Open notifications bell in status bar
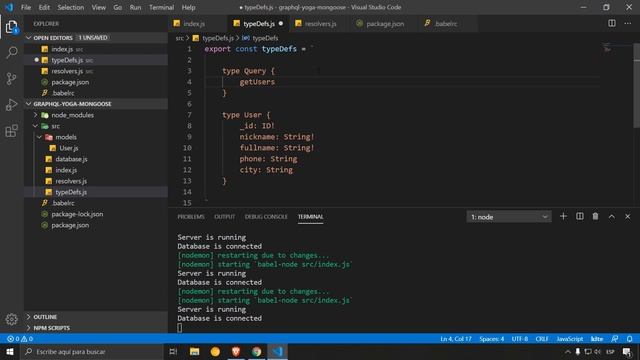The height and width of the screenshot is (360, 640). [x=629, y=339]
